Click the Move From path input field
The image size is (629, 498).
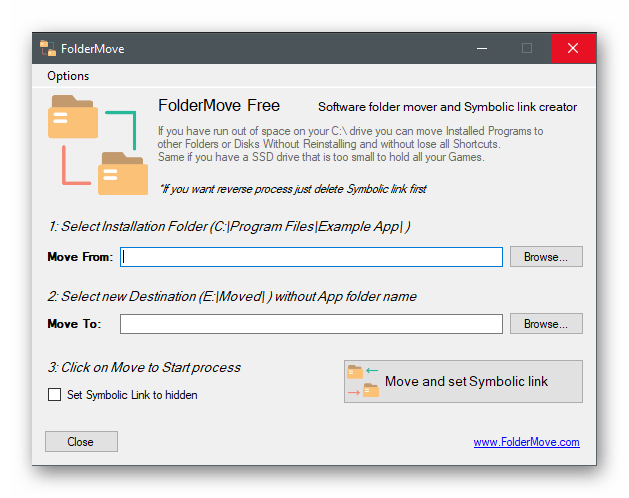pos(311,257)
